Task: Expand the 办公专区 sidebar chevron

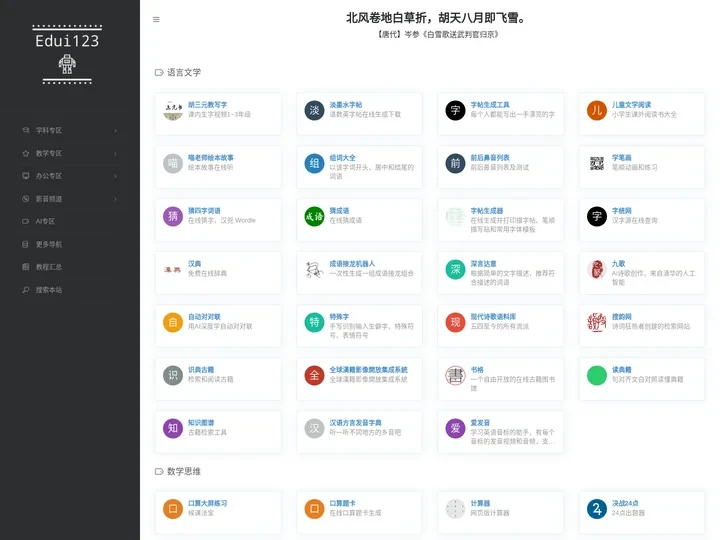Action: [x=115, y=176]
